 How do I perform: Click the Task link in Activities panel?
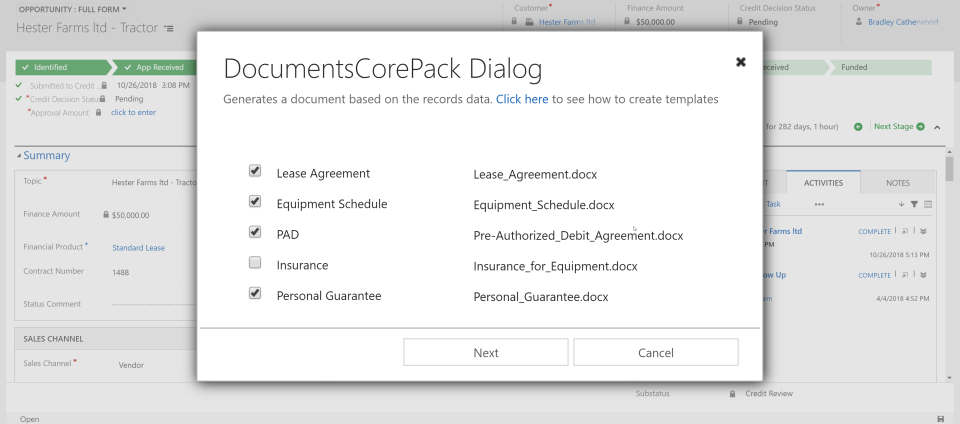pyautogui.click(x=773, y=204)
